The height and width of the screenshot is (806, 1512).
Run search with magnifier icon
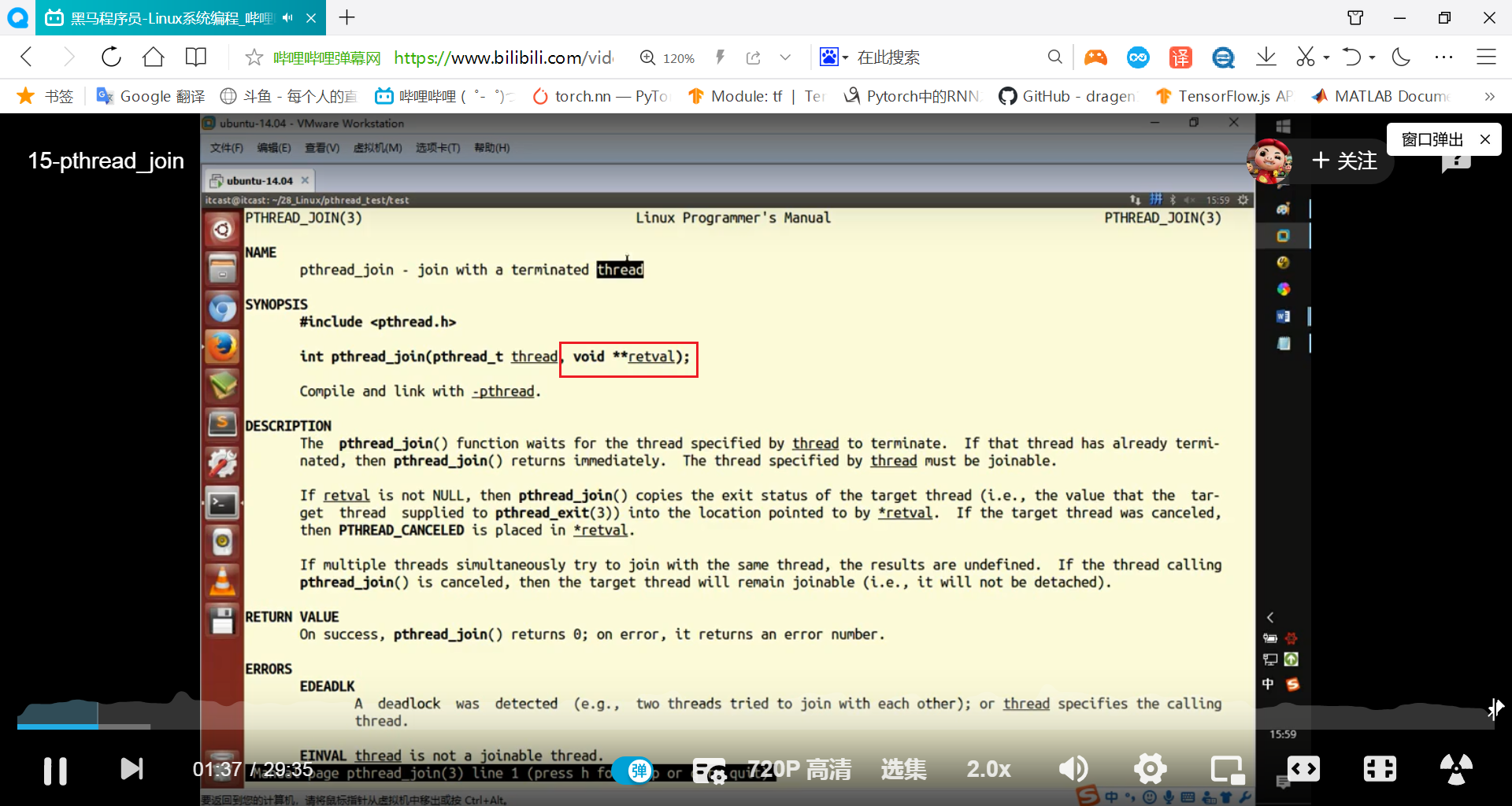click(1055, 57)
